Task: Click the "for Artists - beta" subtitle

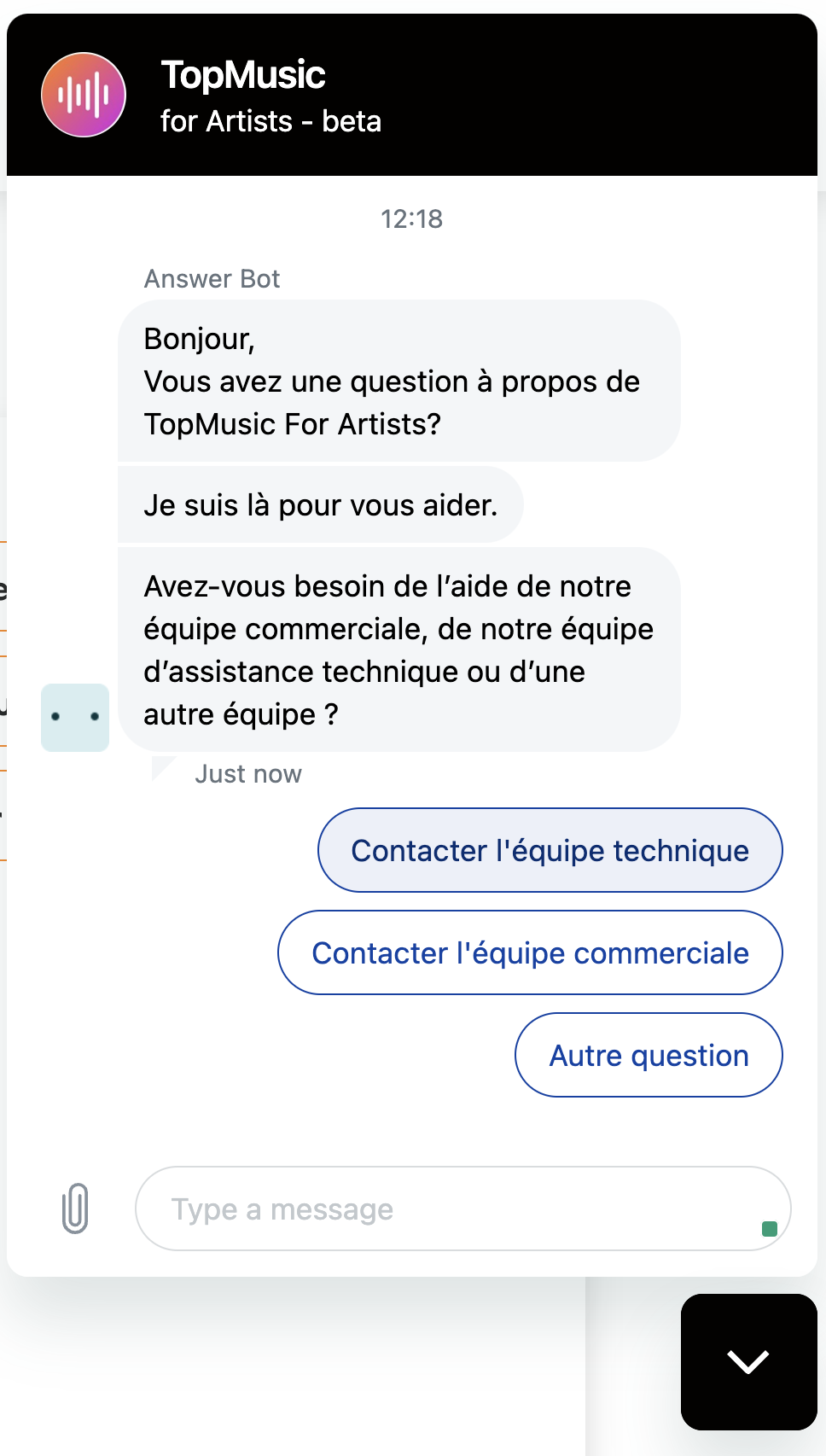Action: (x=270, y=121)
